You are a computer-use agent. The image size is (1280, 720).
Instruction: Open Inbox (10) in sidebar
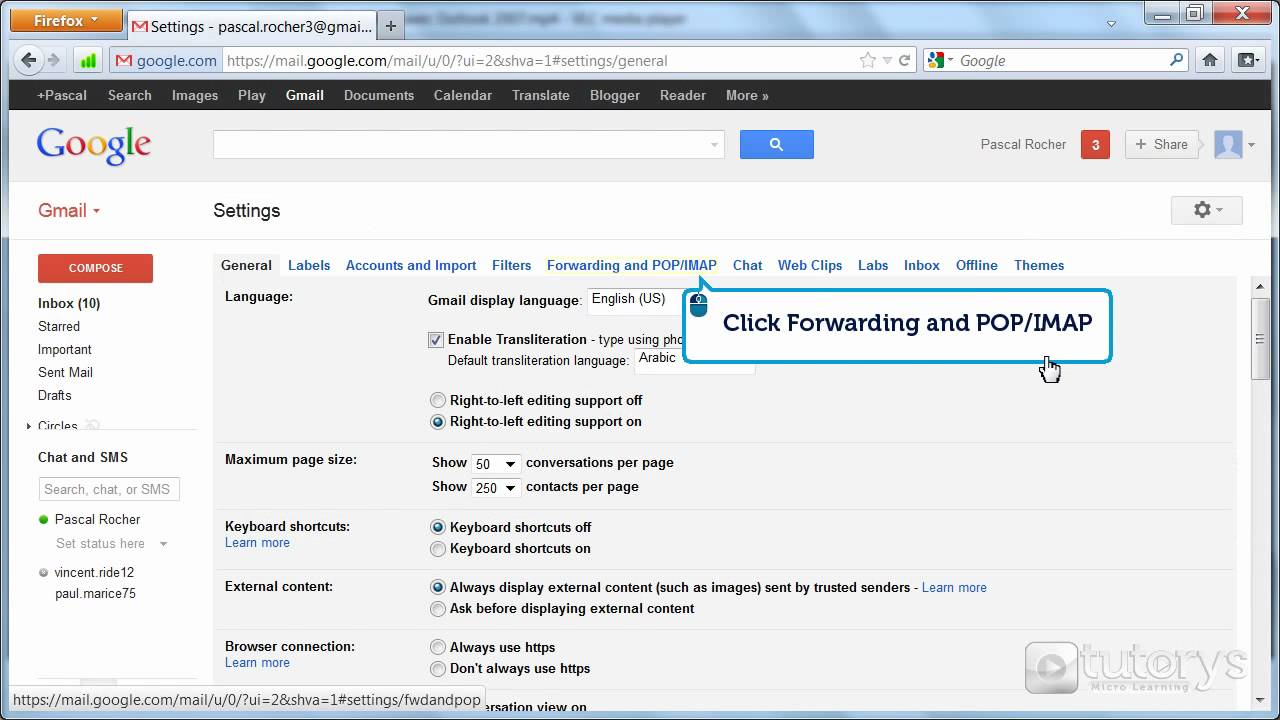(69, 303)
